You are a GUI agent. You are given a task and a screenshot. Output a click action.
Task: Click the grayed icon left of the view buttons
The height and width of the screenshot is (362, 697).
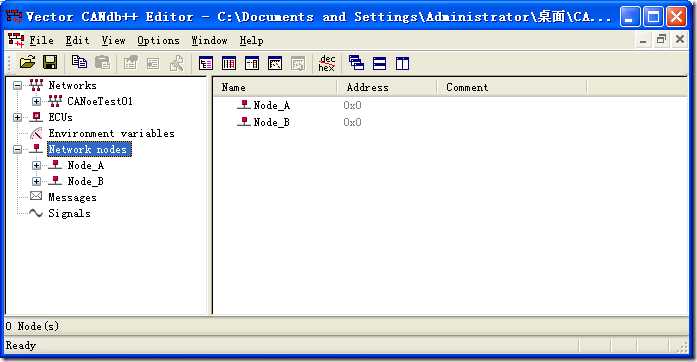[176, 63]
